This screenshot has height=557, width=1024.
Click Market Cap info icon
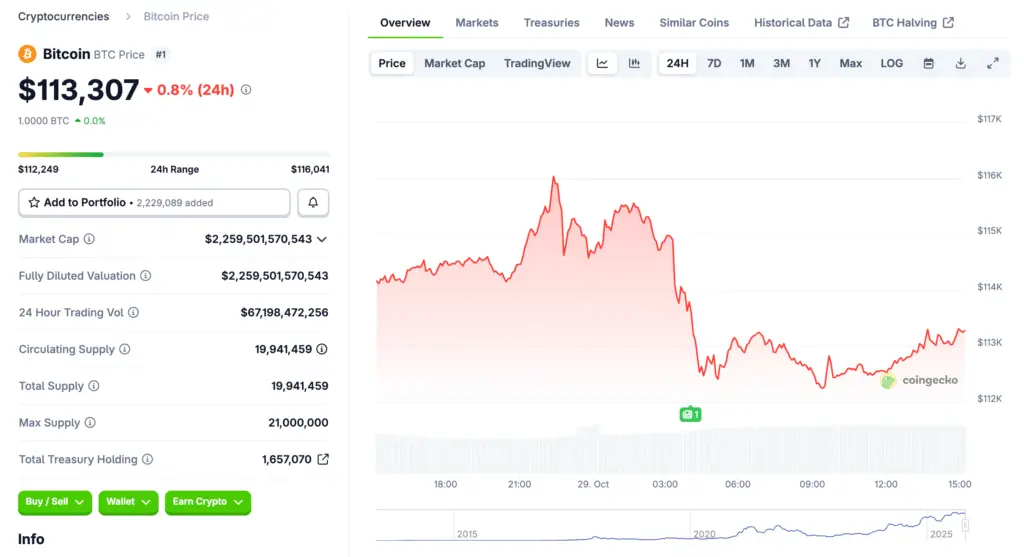pyautogui.click(x=89, y=240)
